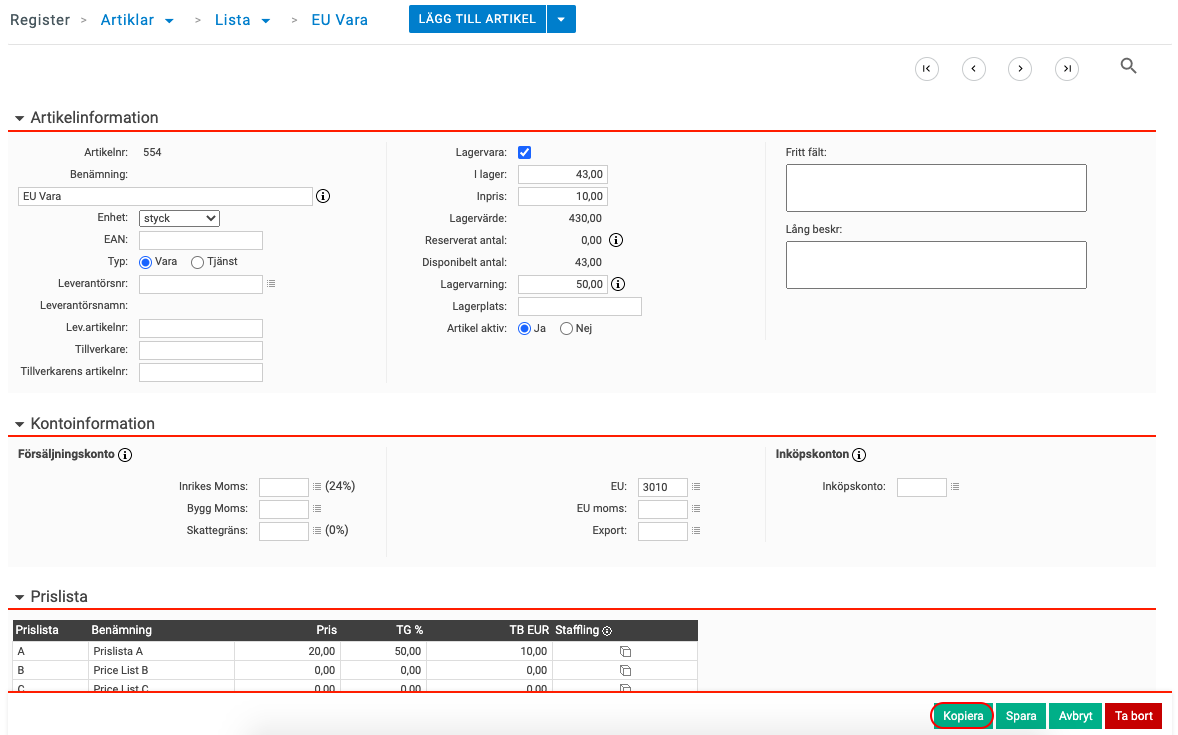
Task: Open the Enhet unit dropdown
Action: click(x=179, y=219)
